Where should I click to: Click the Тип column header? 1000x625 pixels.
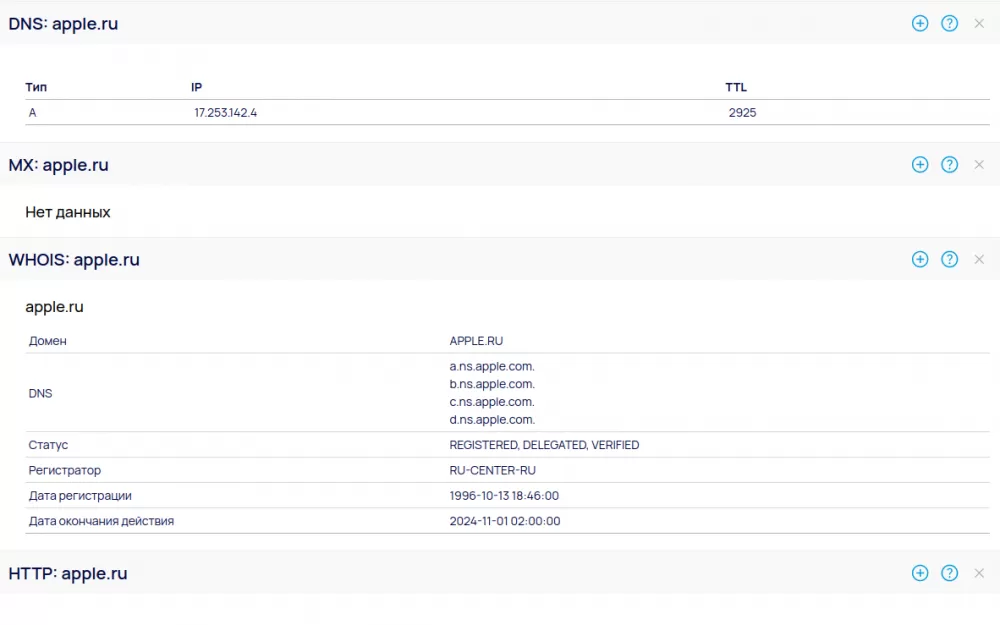(x=36, y=87)
